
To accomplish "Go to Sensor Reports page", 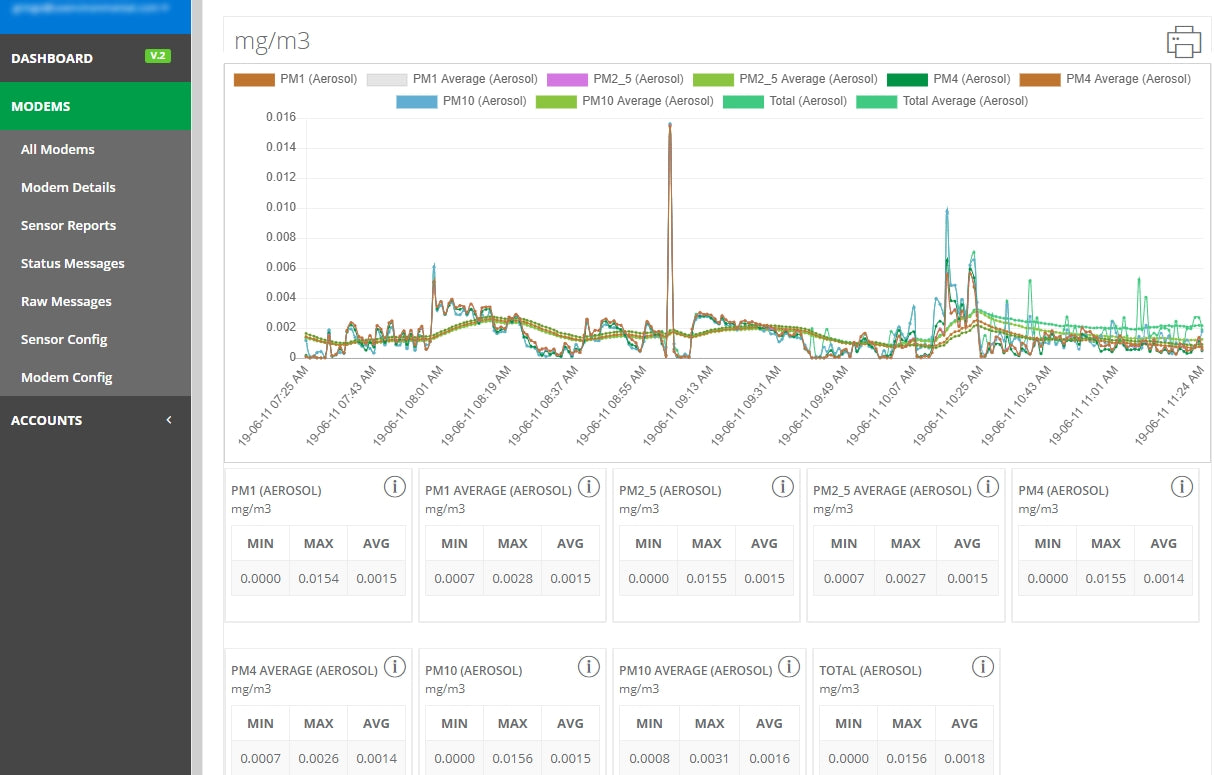I will click(68, 225).
